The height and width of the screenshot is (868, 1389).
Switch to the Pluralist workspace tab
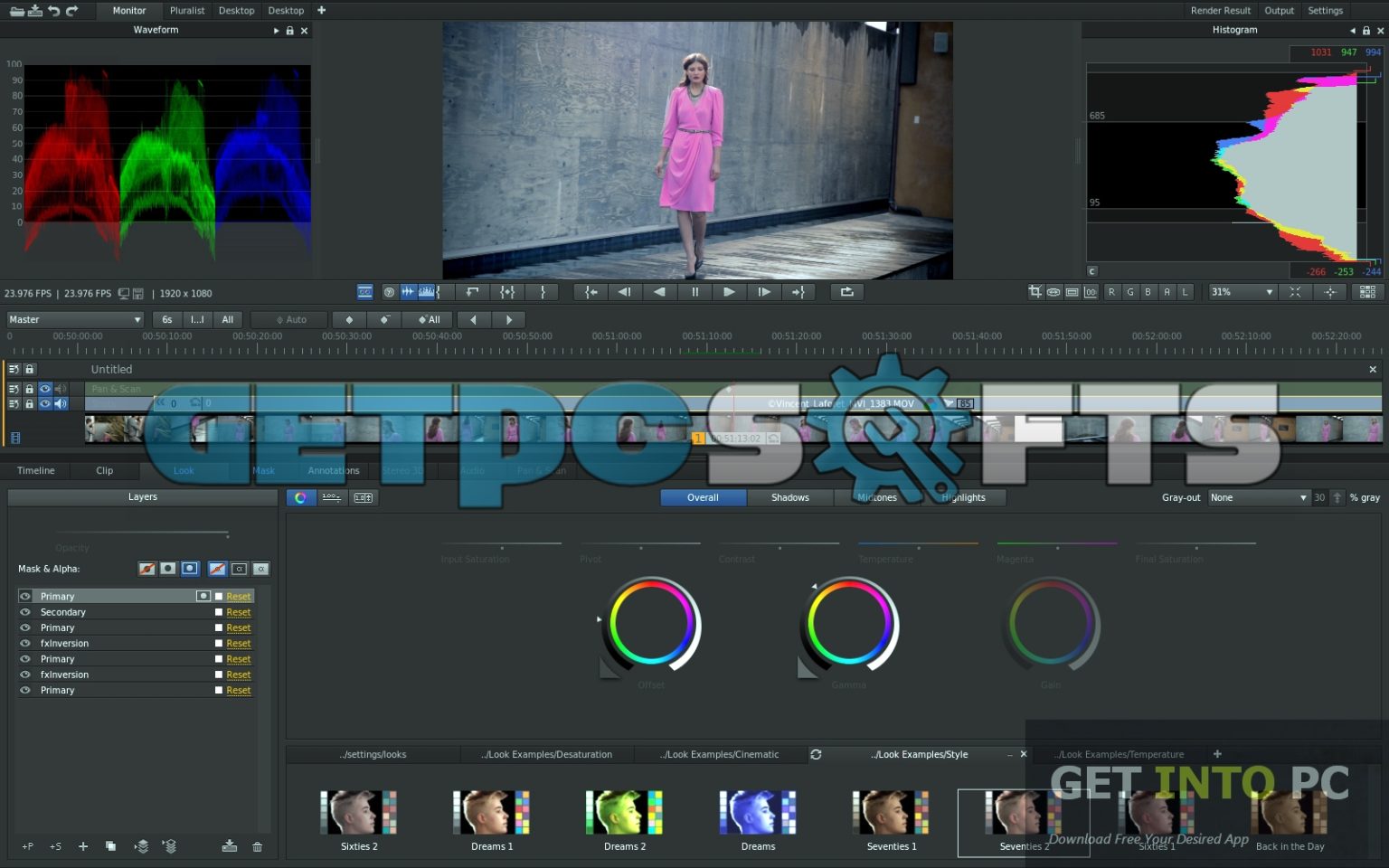(x=187, y=10)
